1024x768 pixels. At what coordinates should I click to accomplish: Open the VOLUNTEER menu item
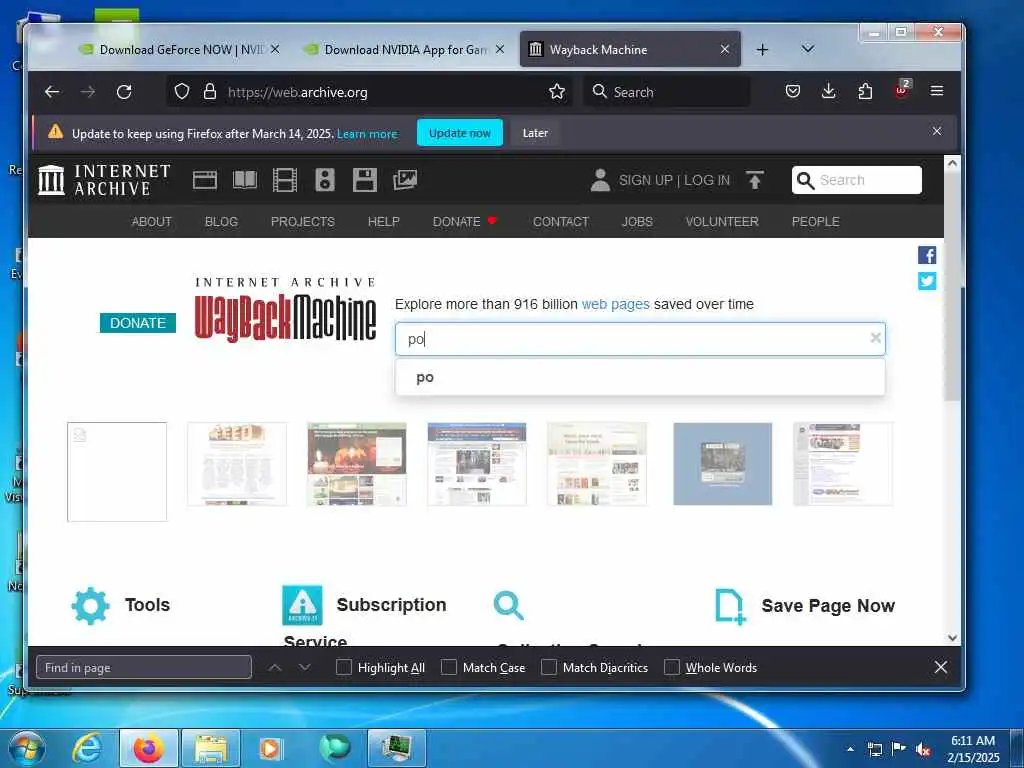pos(722,221)
